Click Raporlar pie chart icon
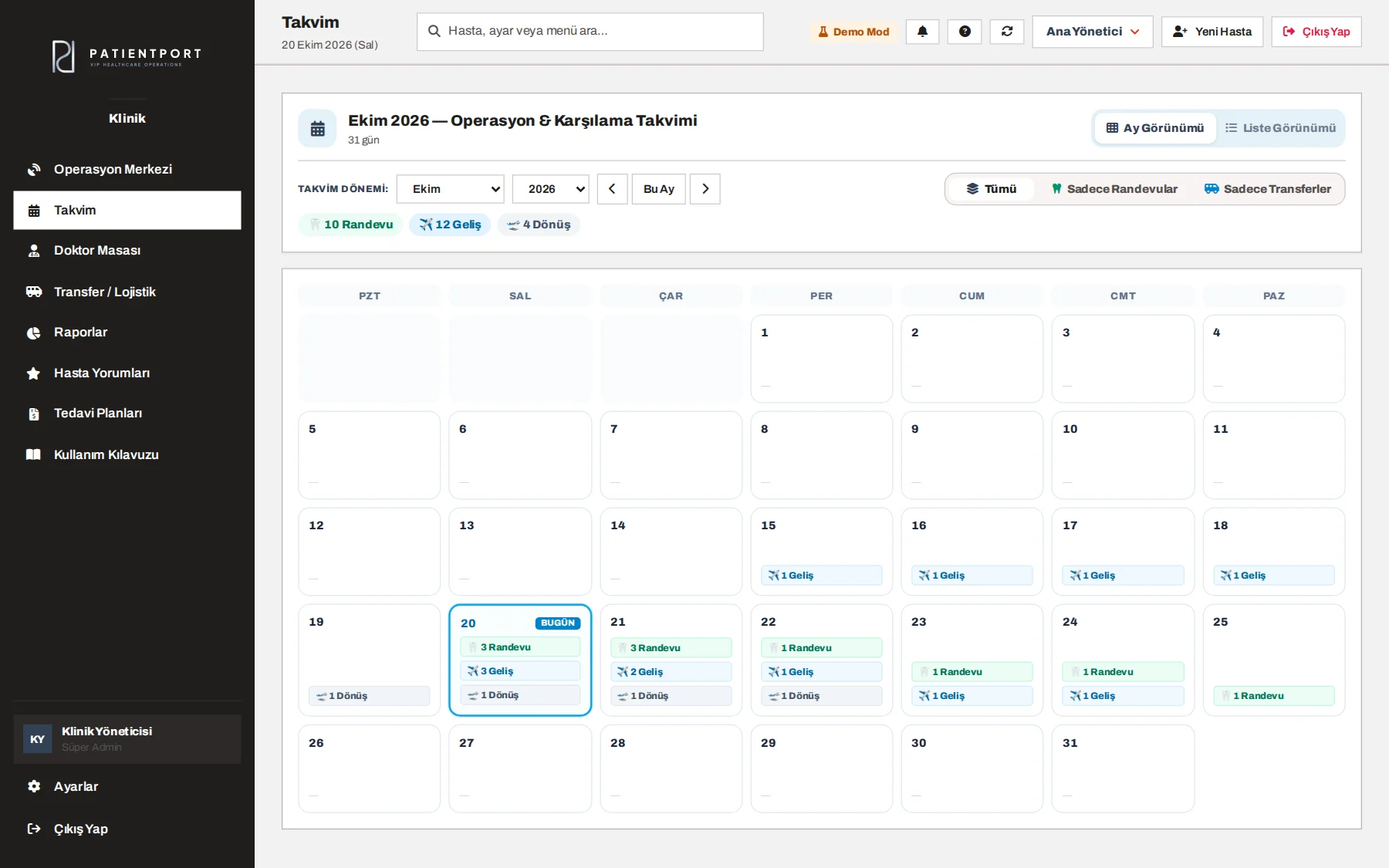 [34, 333]
